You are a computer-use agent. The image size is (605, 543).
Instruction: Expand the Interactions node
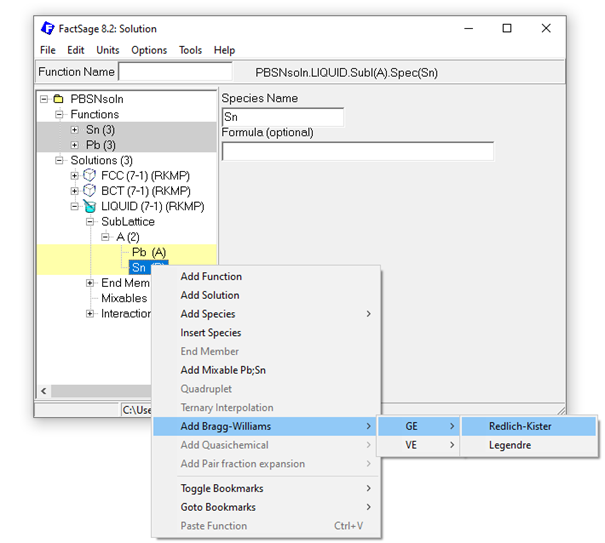(x=90, y=314)
